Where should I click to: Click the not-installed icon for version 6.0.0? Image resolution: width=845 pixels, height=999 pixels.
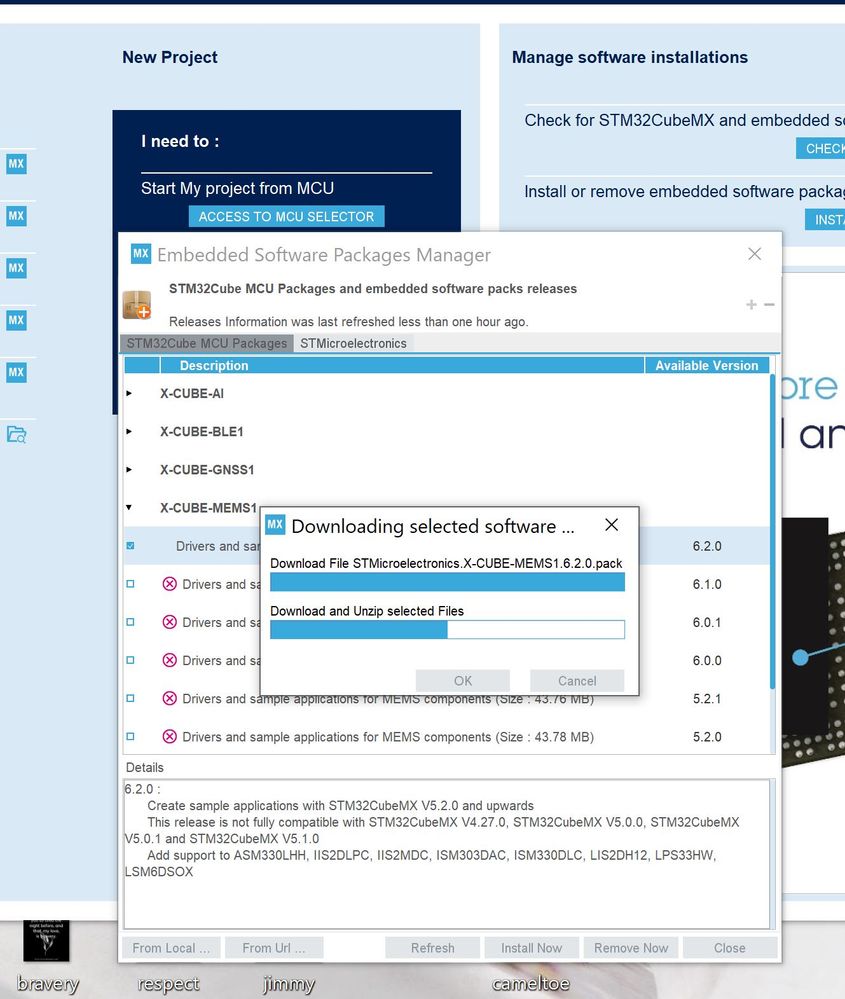[x=170, y=660]
